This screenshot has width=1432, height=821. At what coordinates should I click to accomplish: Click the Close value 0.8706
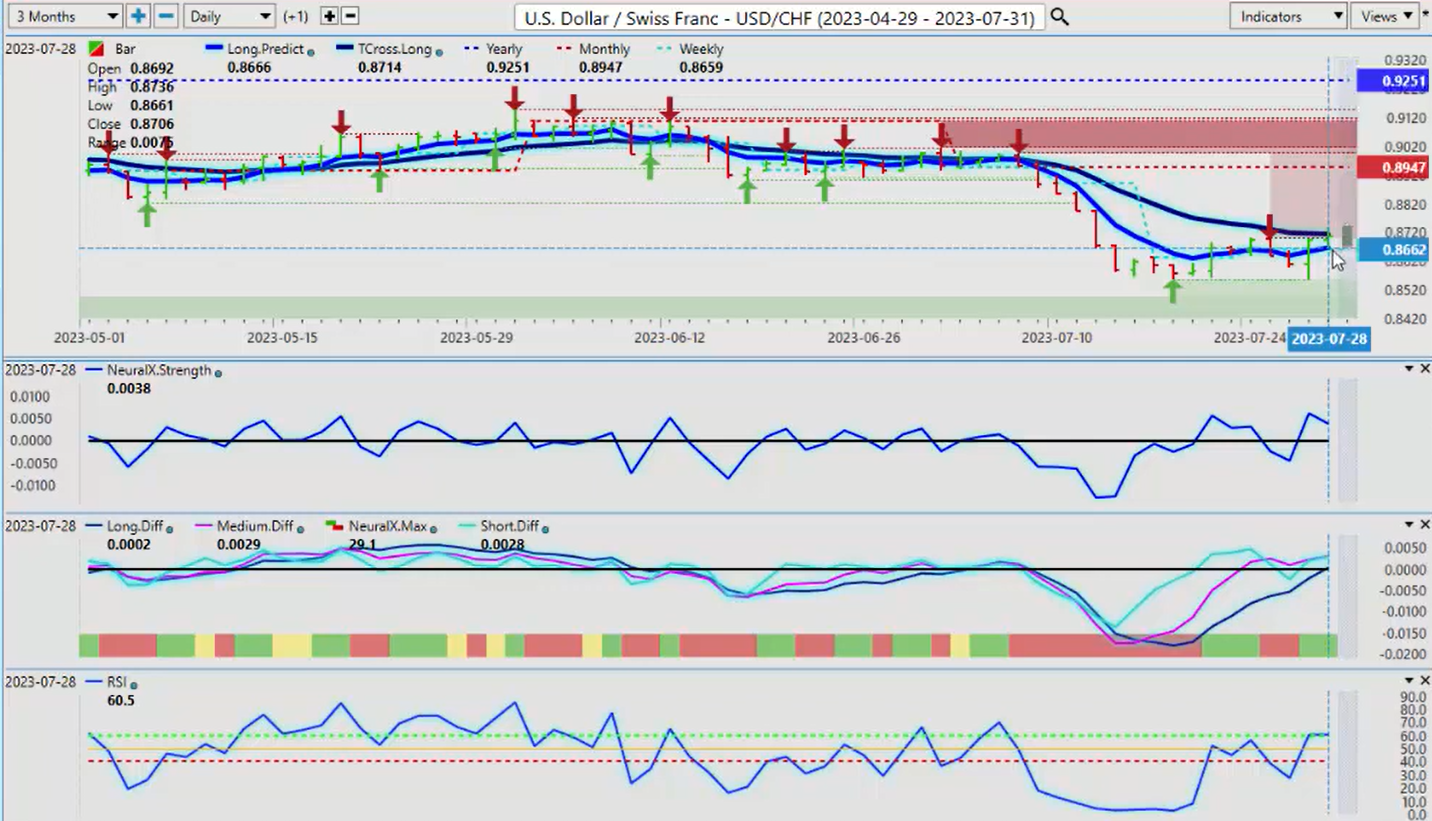pos(151,125)
